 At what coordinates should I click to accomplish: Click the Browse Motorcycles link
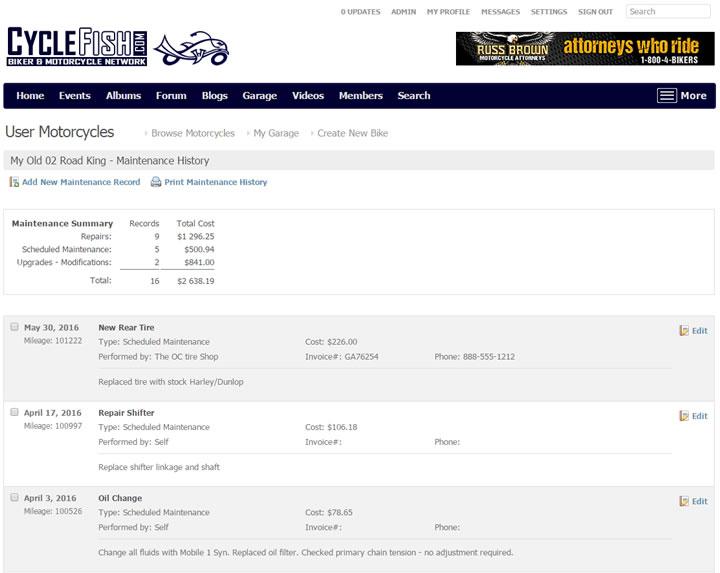coord(193,133)
